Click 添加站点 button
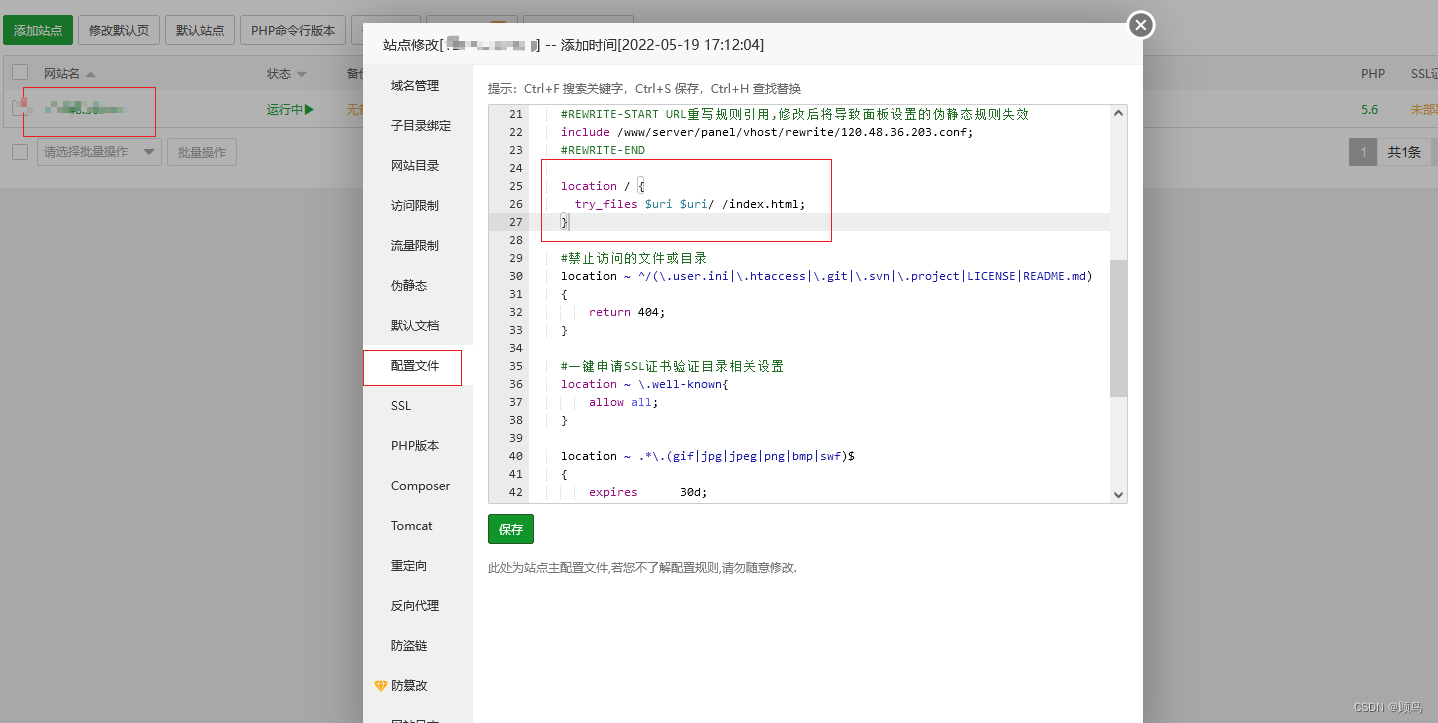Viewport: 1438px width, 723px height. coord(38,30)
